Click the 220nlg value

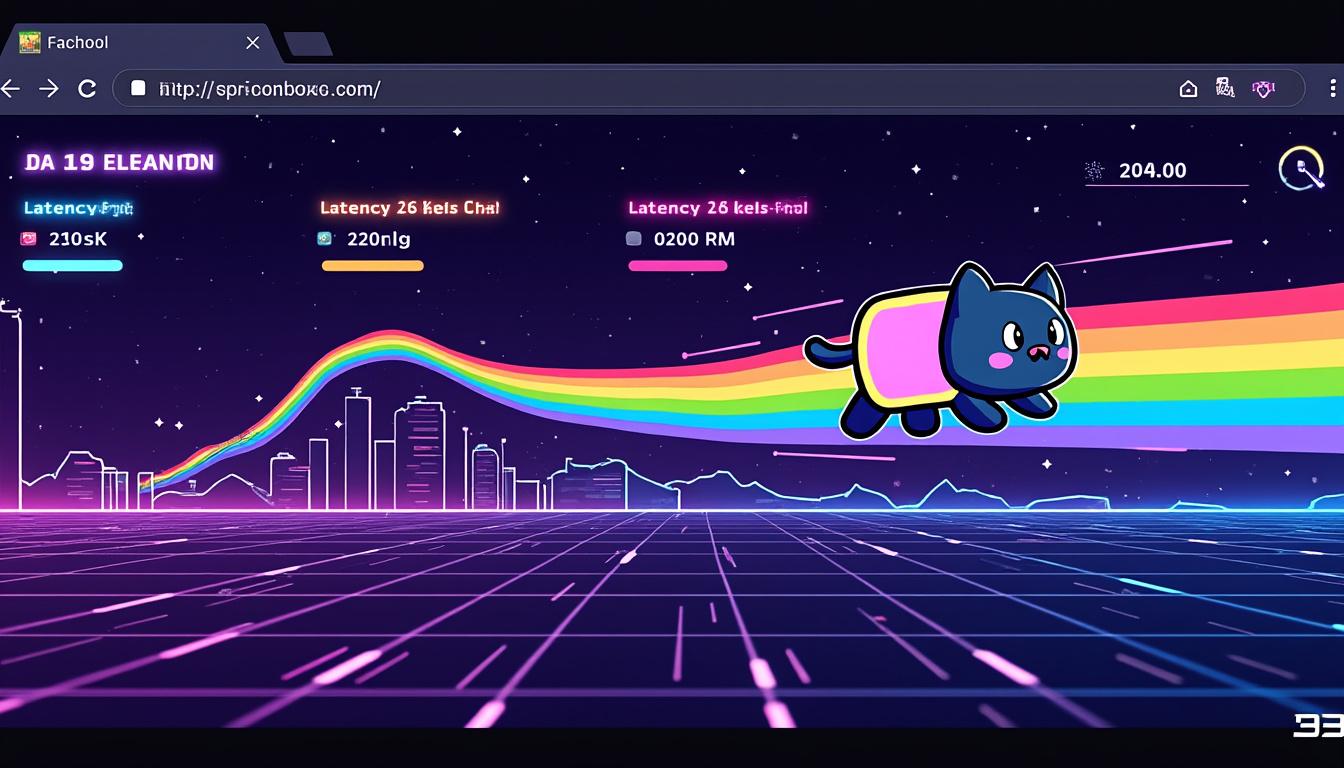(378, 239)
